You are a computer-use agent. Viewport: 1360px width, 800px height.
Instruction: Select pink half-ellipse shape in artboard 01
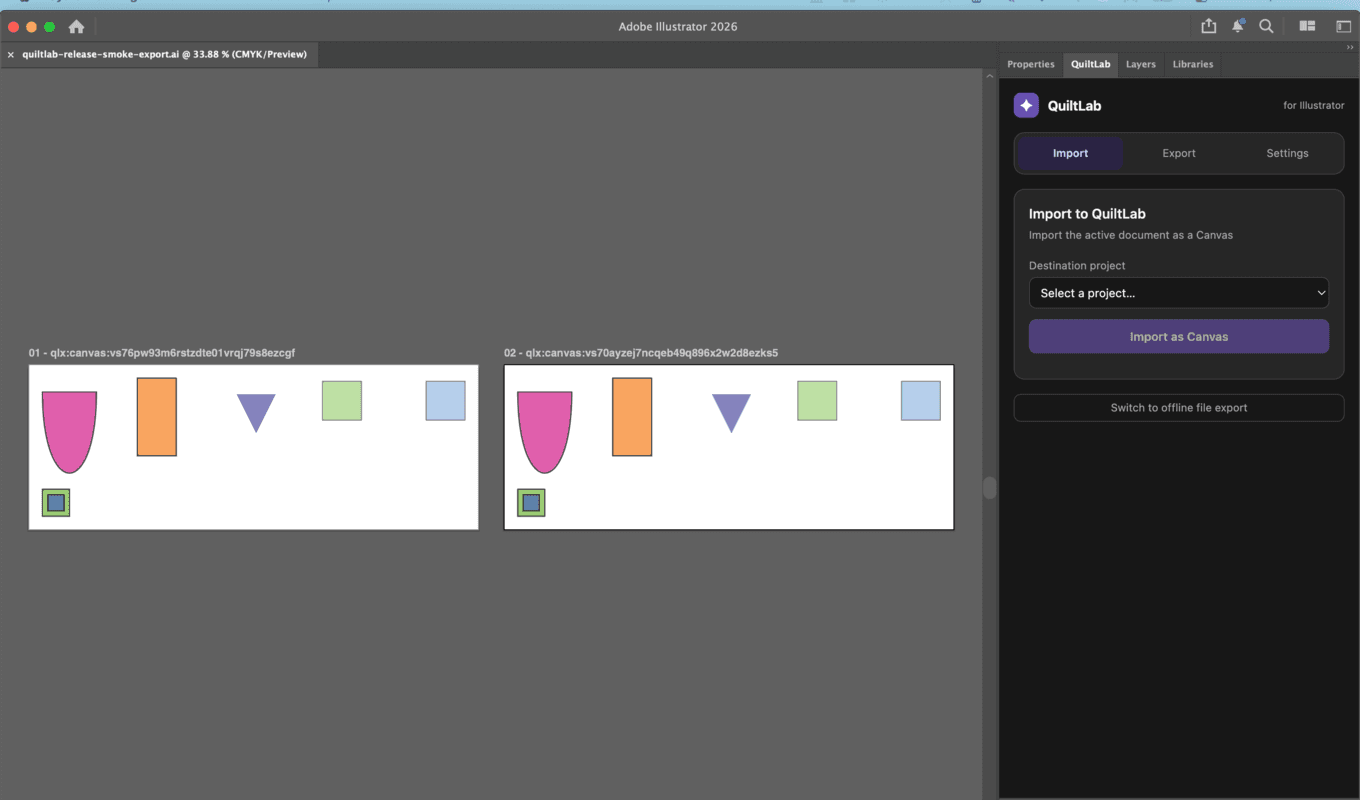click(69, 431)
